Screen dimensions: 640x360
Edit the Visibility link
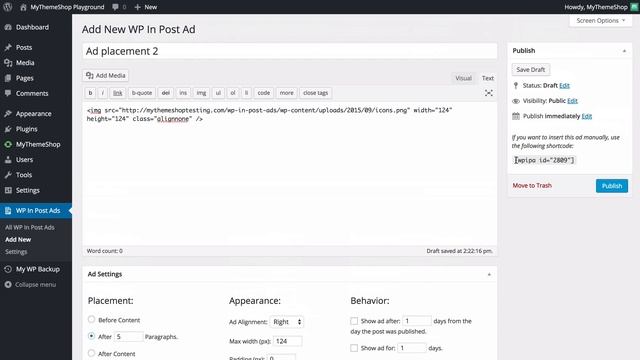[x=572, y=101]
